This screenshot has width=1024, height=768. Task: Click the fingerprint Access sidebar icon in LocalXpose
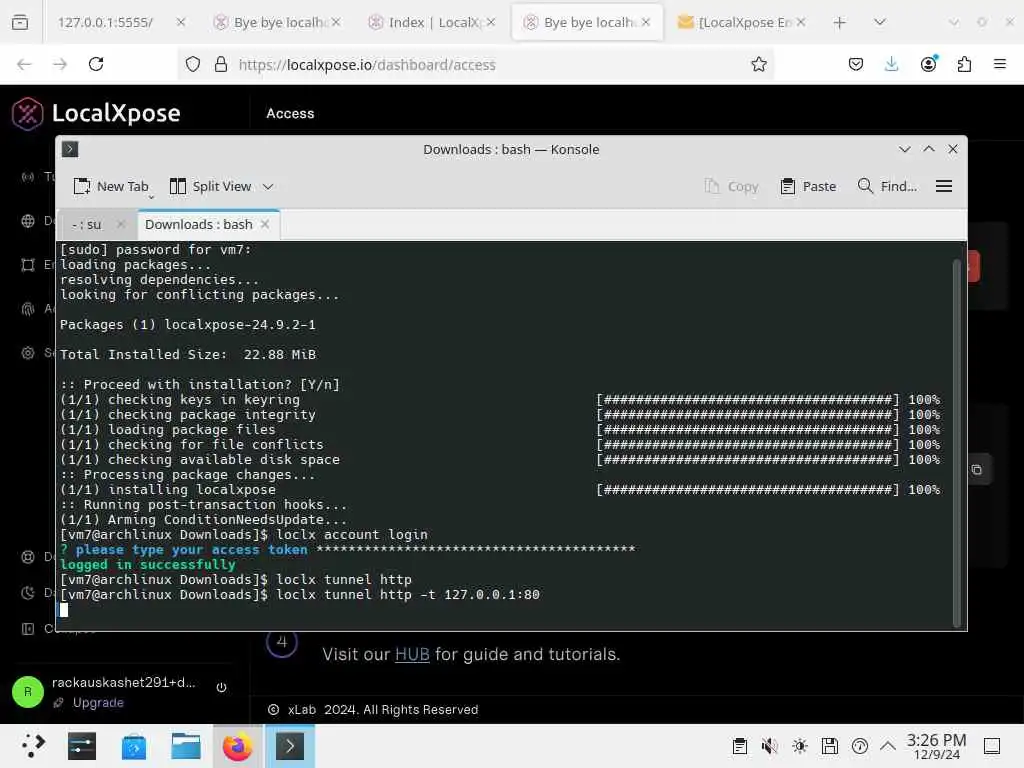[27, 309]
